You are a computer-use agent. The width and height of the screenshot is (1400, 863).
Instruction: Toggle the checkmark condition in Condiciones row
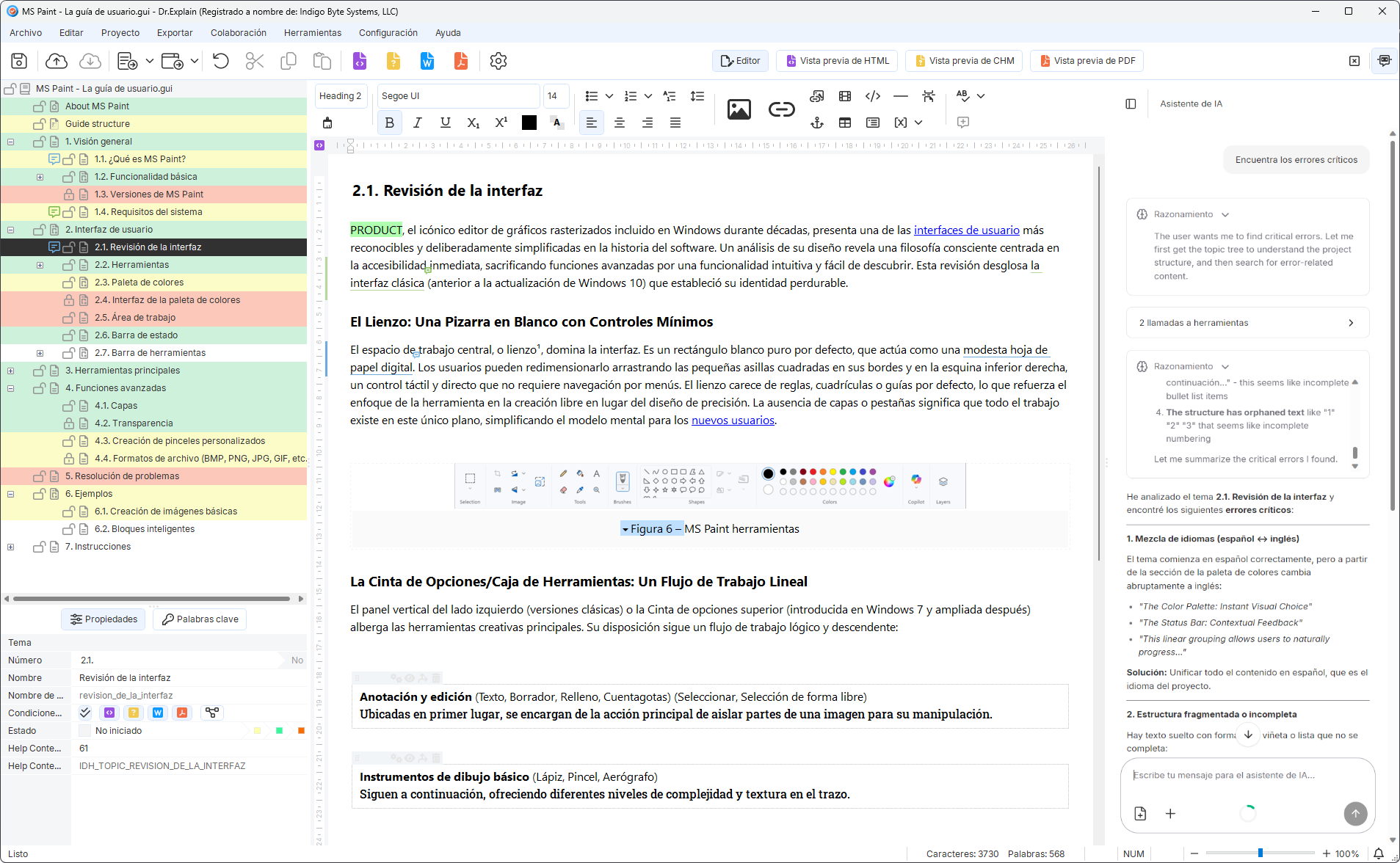[x=85, y=713]
